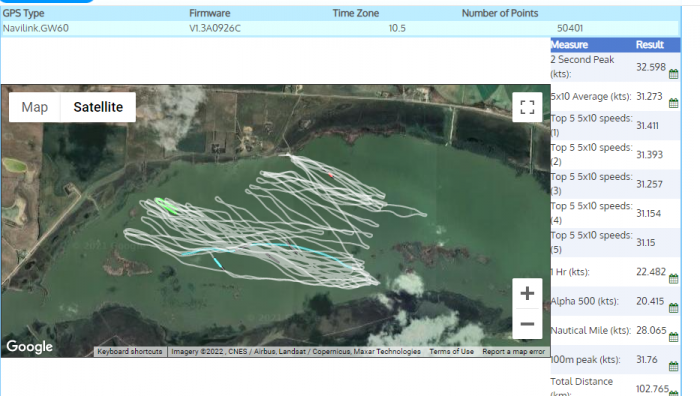700x396 pixels.
Task: Click the Navilink.GW60 GPS type cell
Action: click(x=36, y=28)
